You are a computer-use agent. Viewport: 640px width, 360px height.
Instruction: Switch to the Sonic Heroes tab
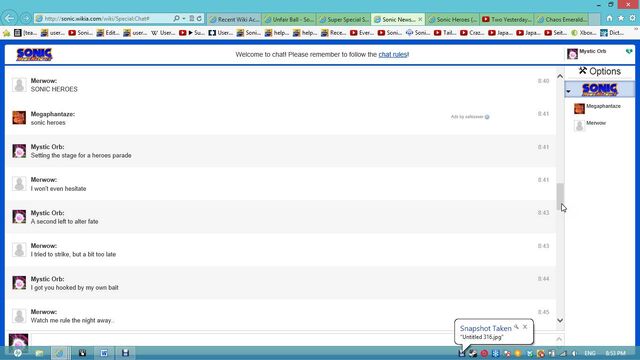[453, 19]
